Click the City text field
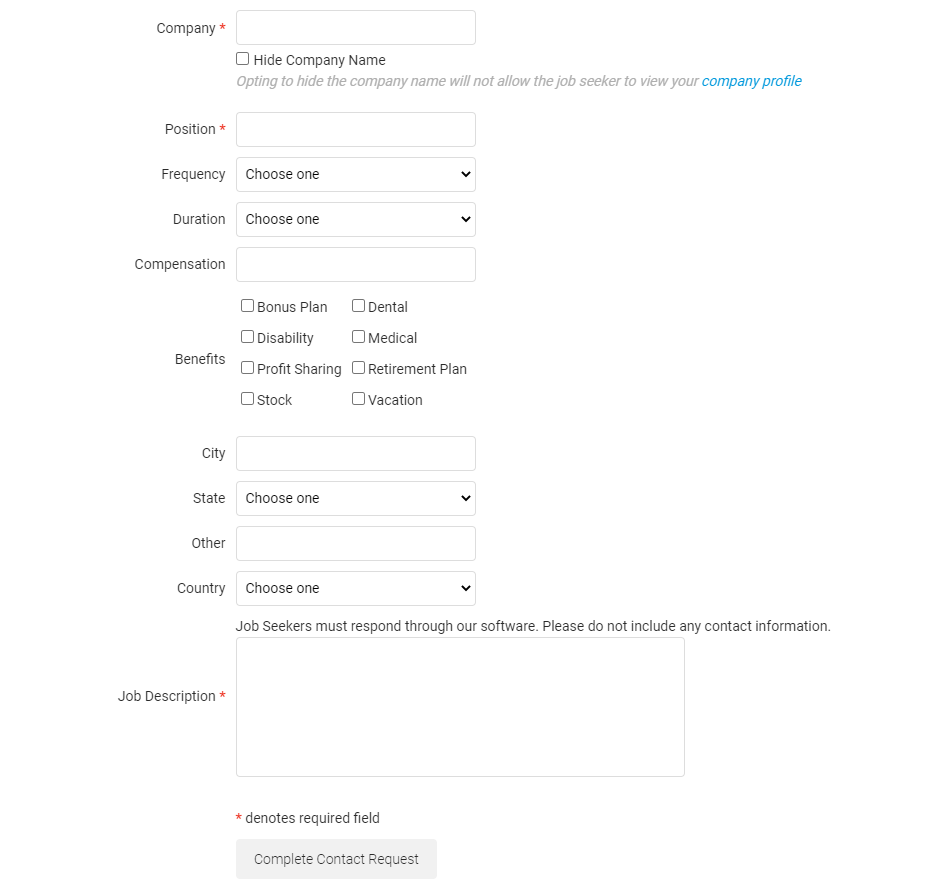This screenshot has height=890, width=929. click(355, 453)
